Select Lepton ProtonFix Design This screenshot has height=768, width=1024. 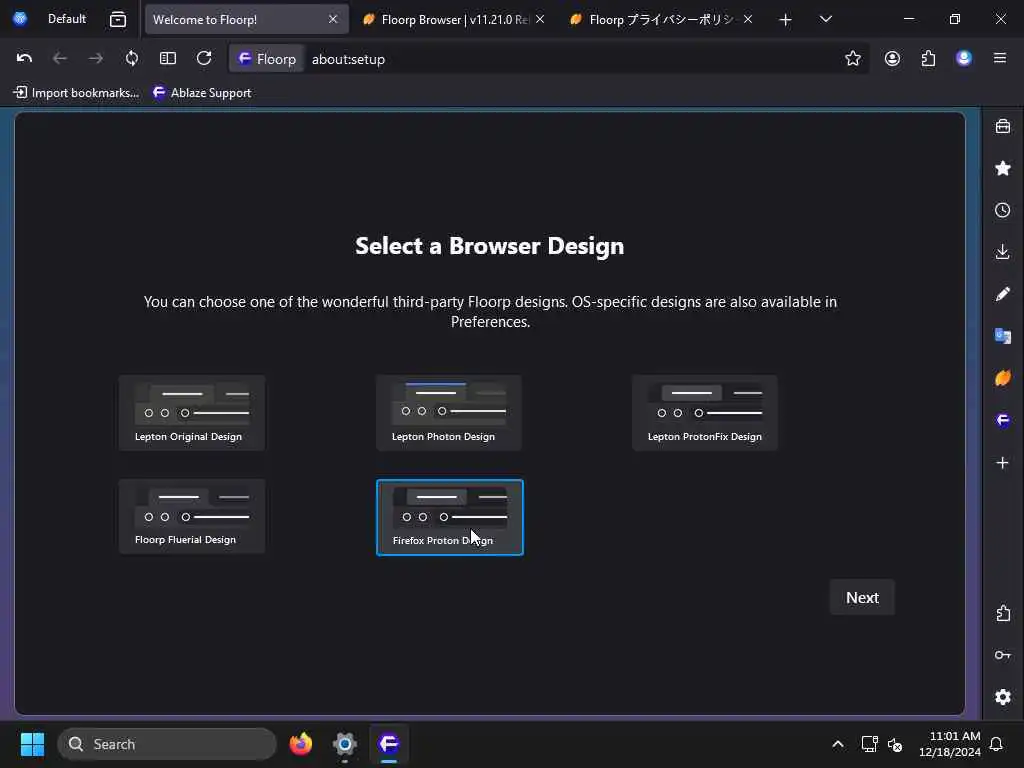[705, 413]
